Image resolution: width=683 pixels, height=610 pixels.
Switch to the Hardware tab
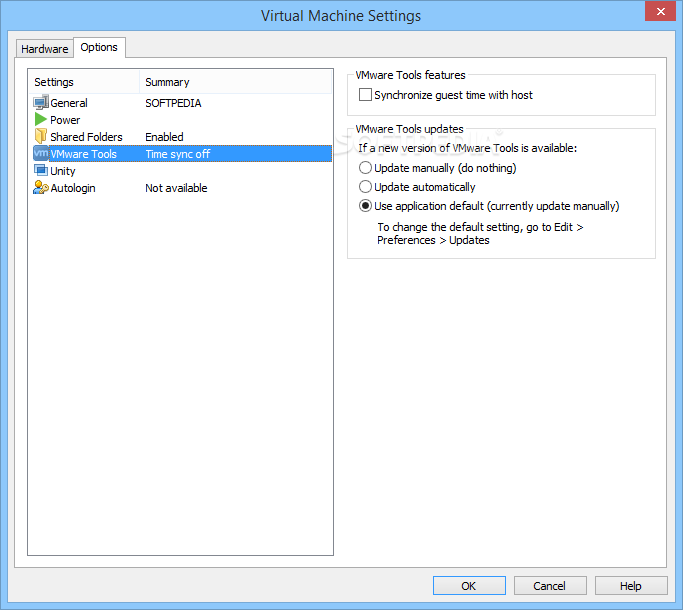44,49
